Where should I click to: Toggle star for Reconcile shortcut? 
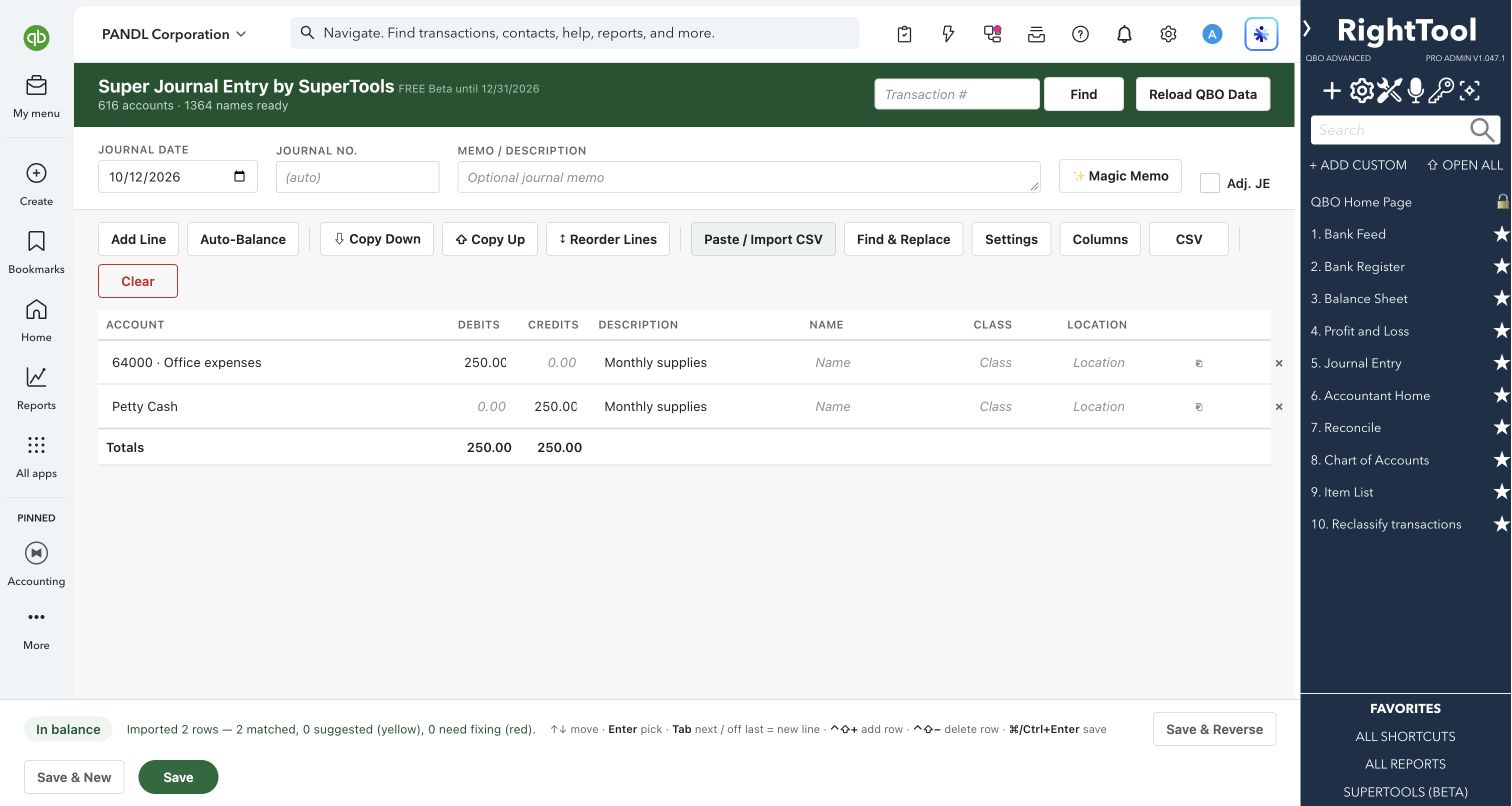point(1501,427)
